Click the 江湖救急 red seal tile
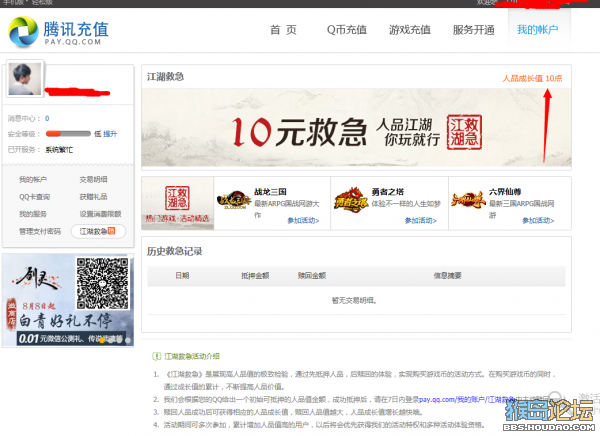Viewport: 600px width, 436px height. point(178,203)
